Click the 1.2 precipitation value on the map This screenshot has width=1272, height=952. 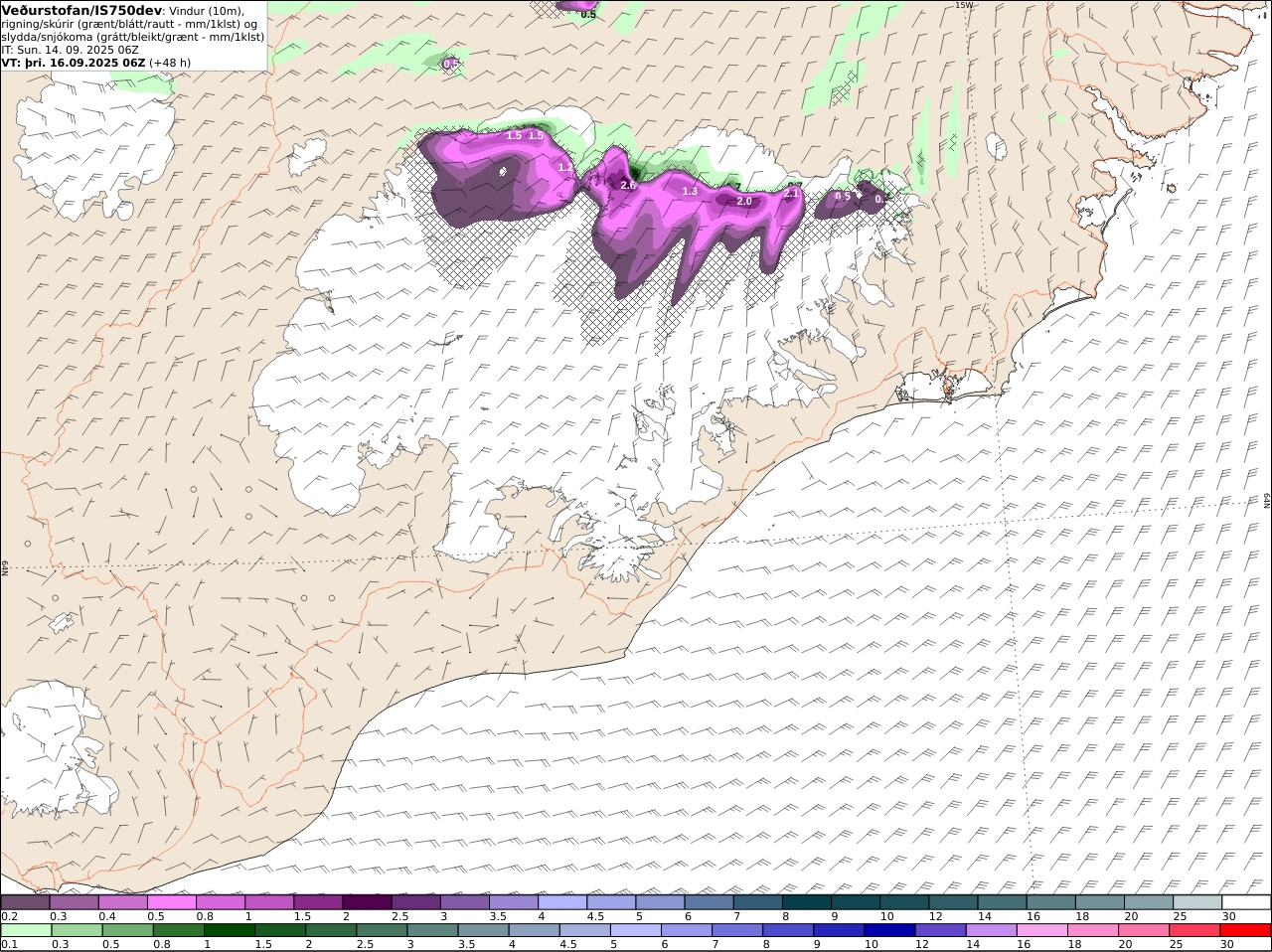tap(565, 167)
